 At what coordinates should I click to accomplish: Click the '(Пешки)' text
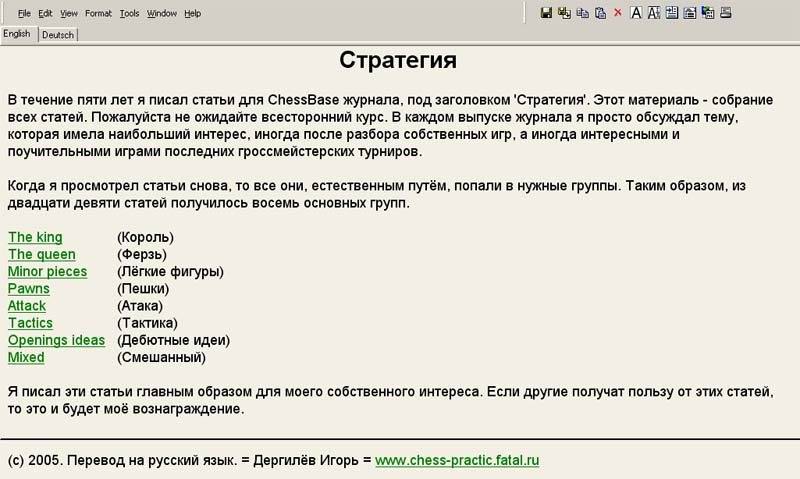pyautogui.click(x=143, y=289)
